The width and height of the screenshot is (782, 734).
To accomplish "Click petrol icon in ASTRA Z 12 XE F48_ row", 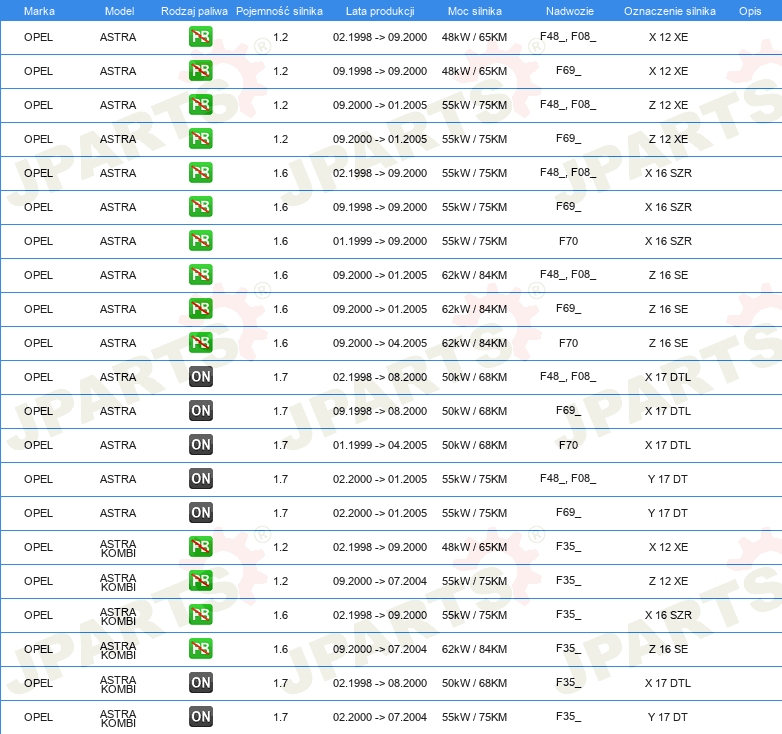I will point(200,105).
